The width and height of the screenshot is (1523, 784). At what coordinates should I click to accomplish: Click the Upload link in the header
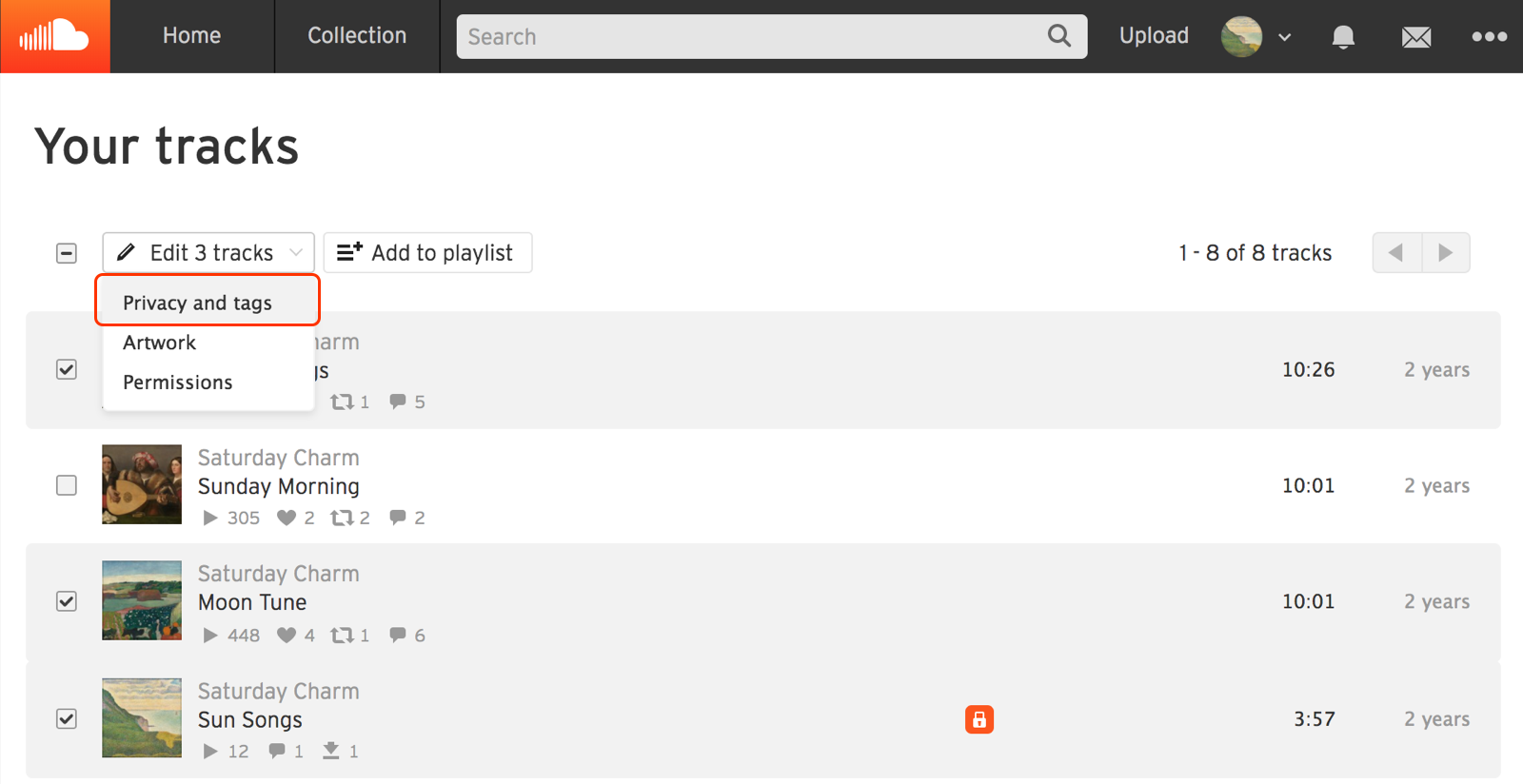1153,35
